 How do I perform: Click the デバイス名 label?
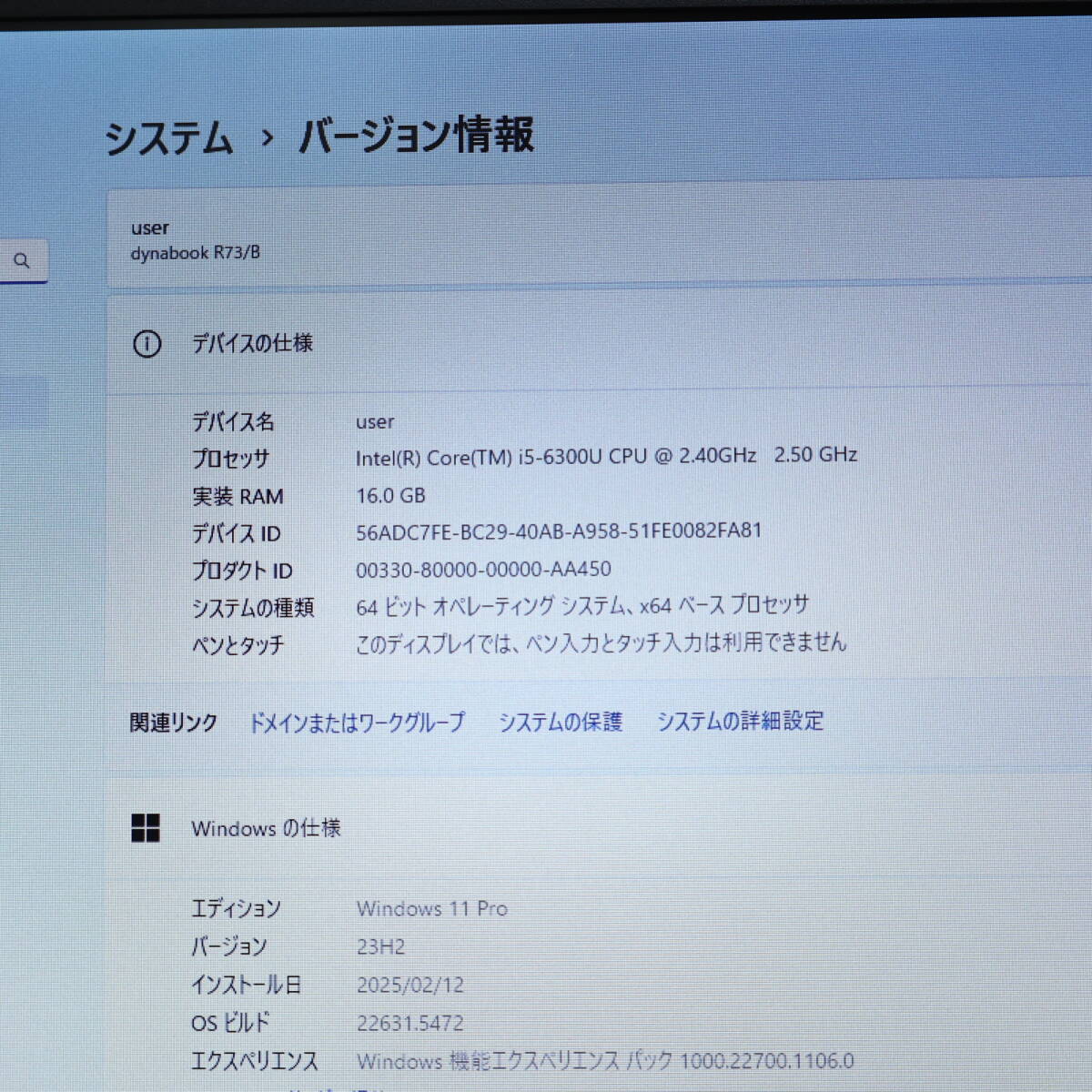pos(233,421)
